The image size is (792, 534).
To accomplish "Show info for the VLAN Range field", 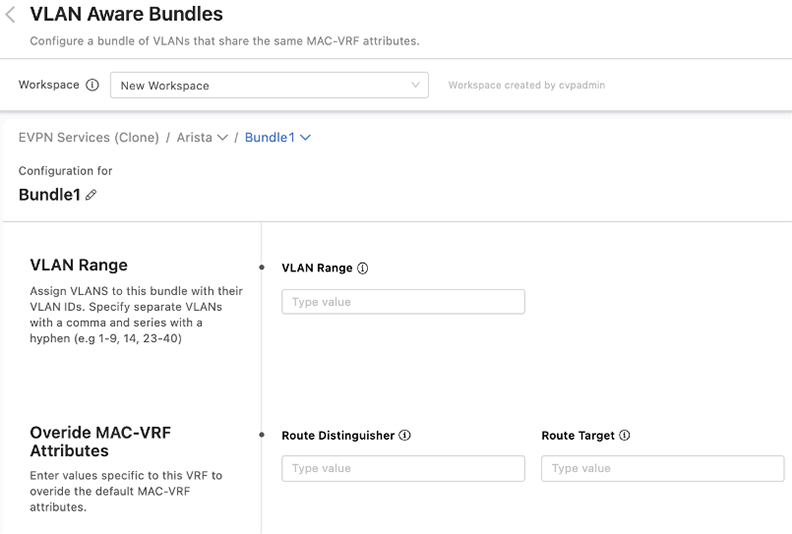I will [x=363, y=268].
